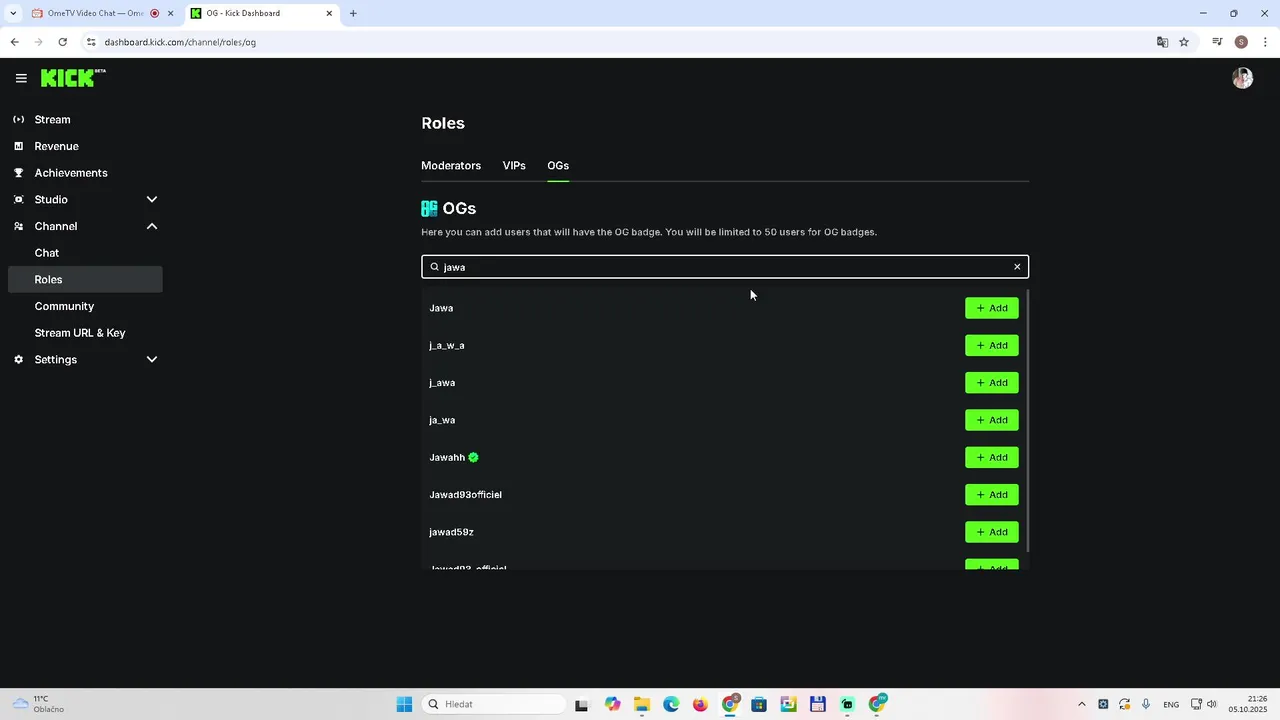Open Task View from the taskbar
Screen dimensions: 1280x720
pyautogui.click(x=582, y=704)
